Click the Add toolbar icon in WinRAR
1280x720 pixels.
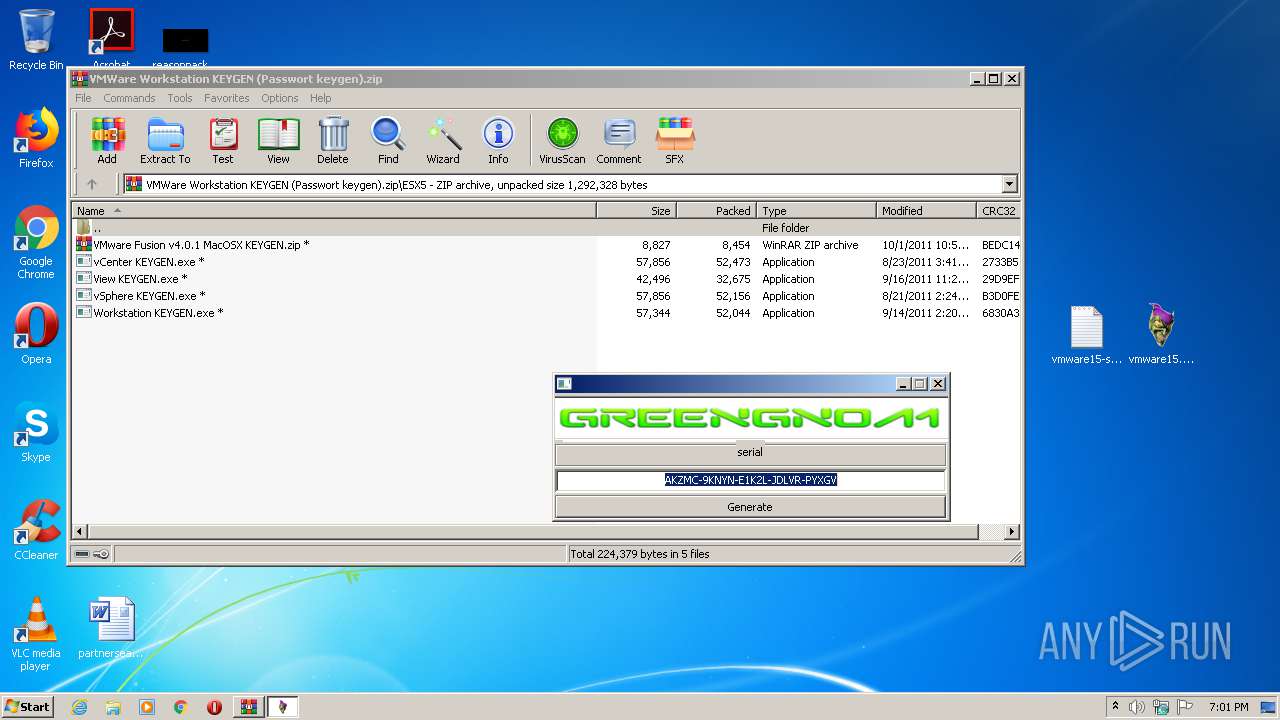pyautogui.click(x=107, y=140)
